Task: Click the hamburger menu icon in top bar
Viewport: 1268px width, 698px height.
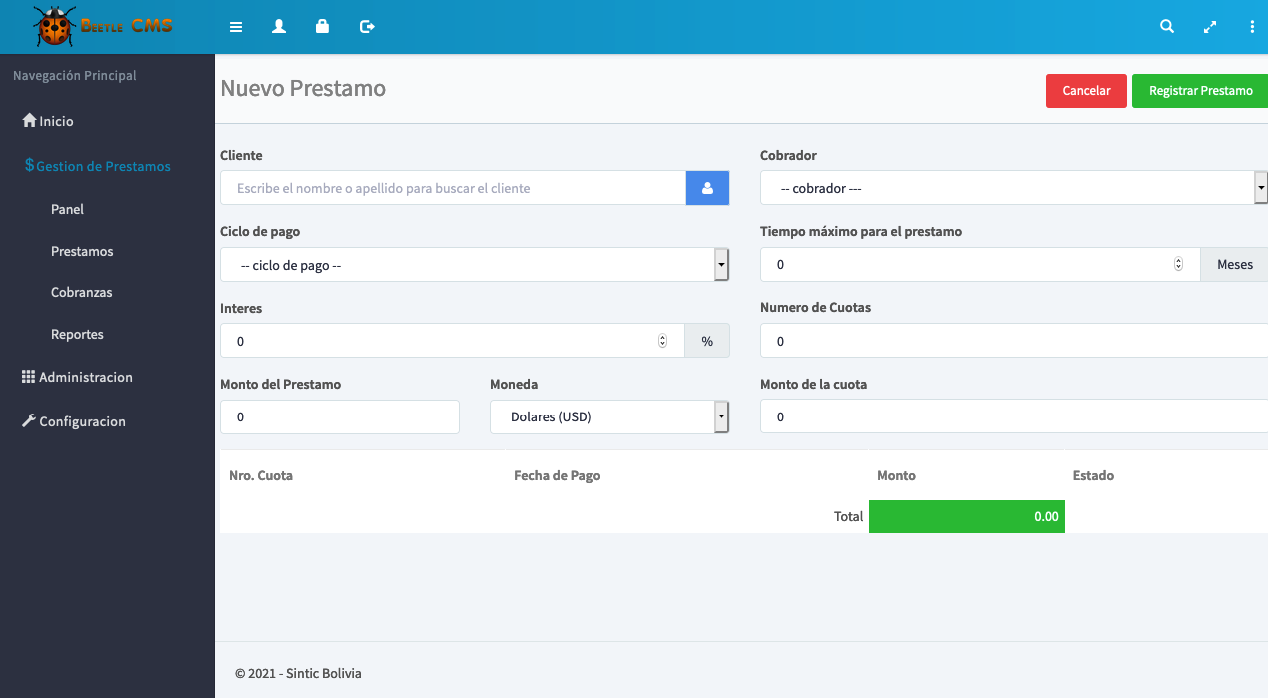Action: 236,27
